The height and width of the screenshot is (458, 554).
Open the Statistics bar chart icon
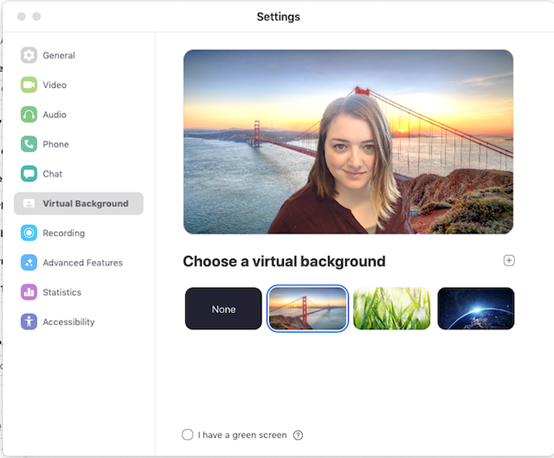[29, 292]
